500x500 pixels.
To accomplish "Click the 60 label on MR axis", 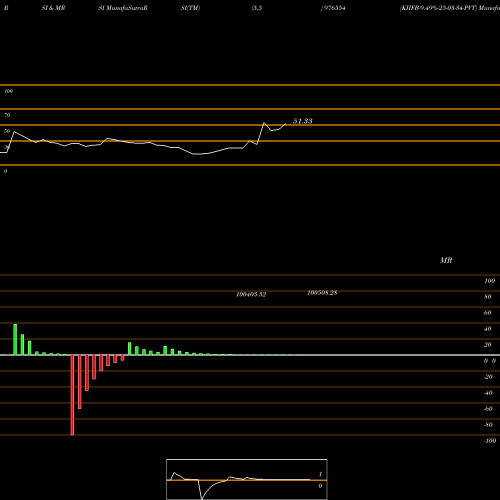I will pos(488,313).
